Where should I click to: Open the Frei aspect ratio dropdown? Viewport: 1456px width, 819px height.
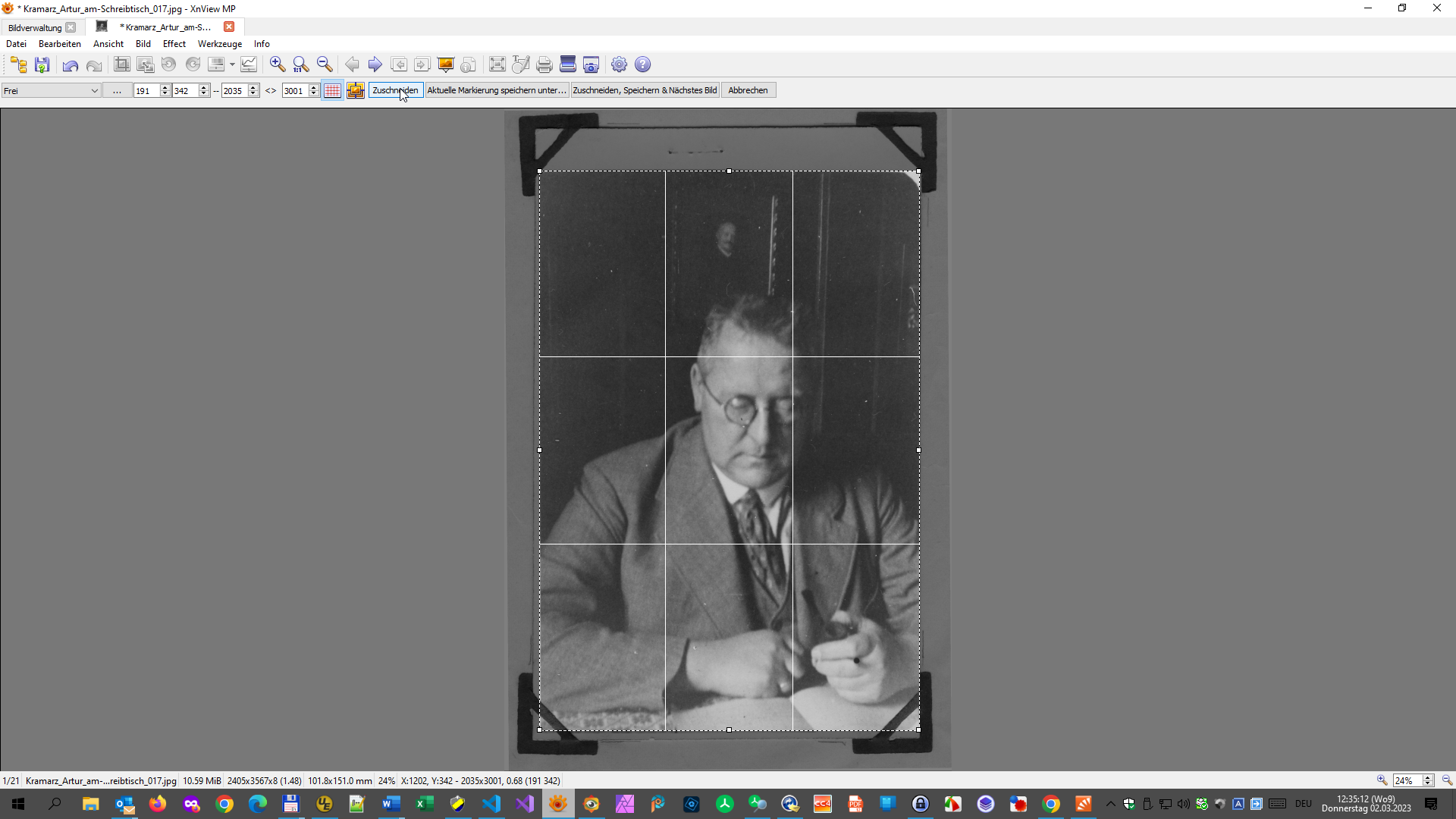coord(51,90)
